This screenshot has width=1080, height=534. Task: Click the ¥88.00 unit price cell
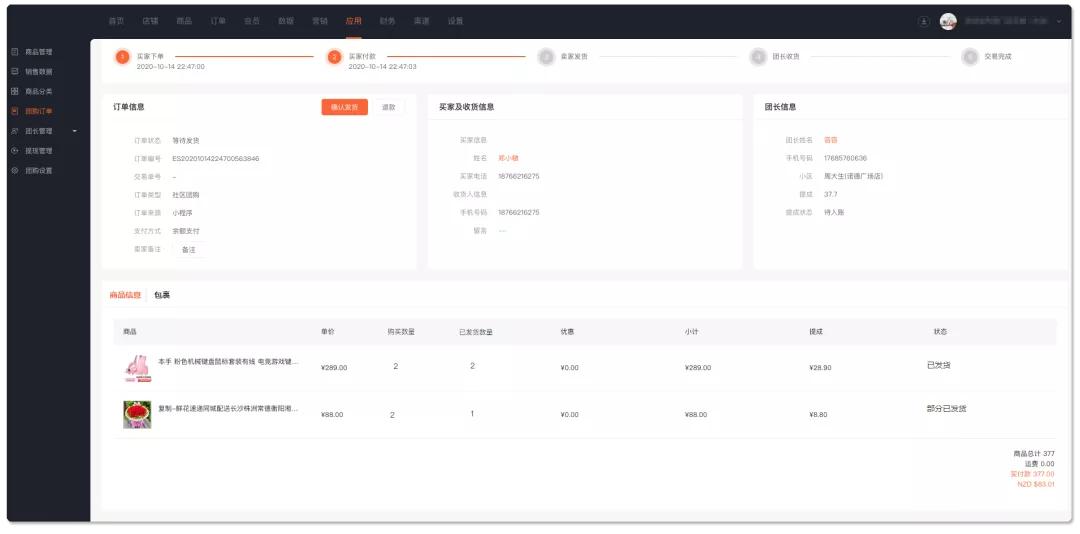332,415
